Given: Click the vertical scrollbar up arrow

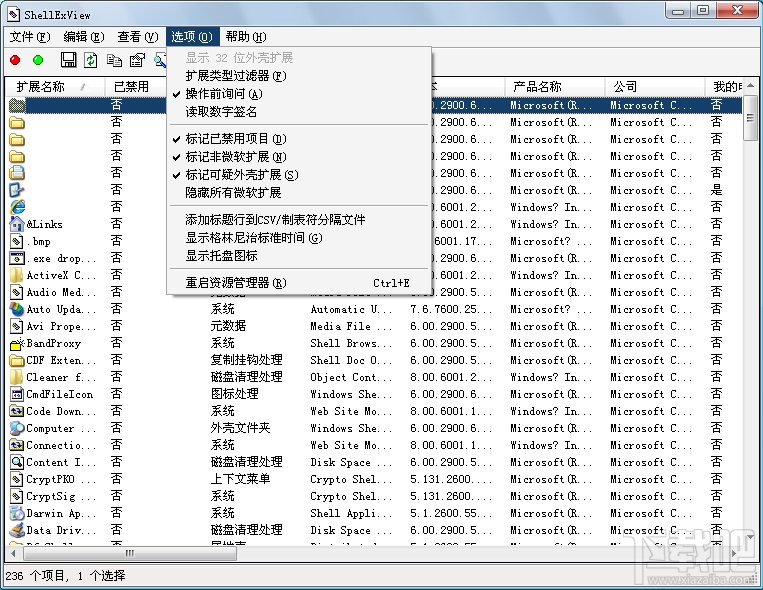Looking at the screenshot, I should [x=750, y=85].
